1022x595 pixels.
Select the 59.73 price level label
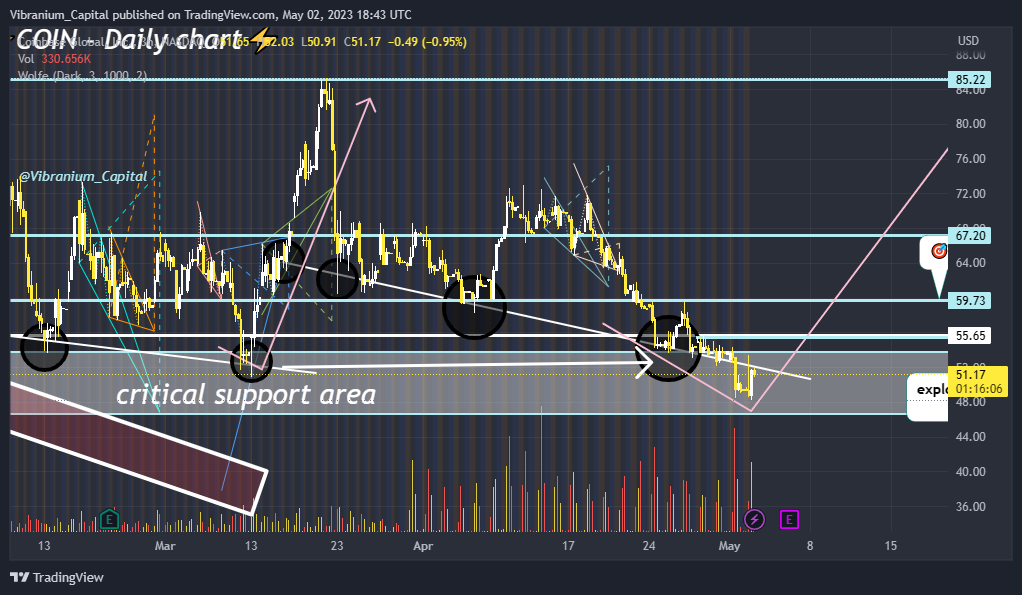[x=970, y=300]
